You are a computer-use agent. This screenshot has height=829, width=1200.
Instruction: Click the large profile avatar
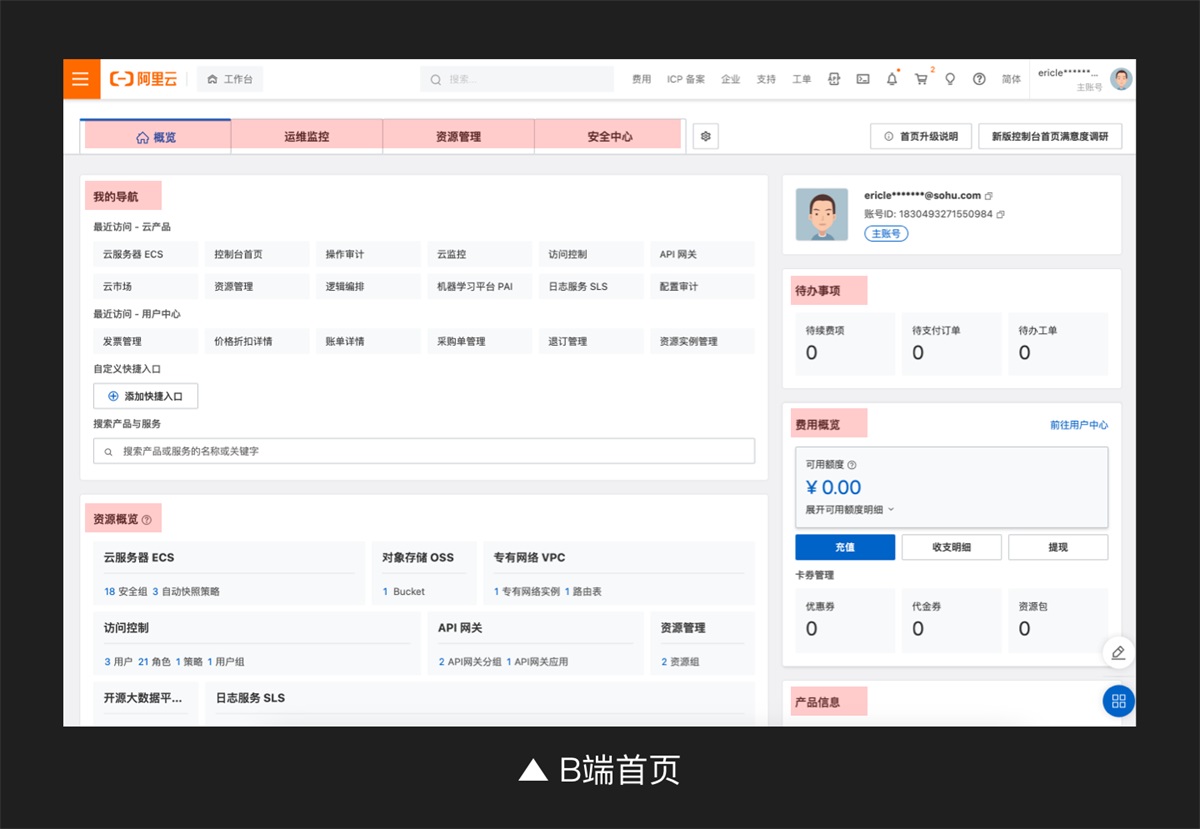tap(822, 214)
